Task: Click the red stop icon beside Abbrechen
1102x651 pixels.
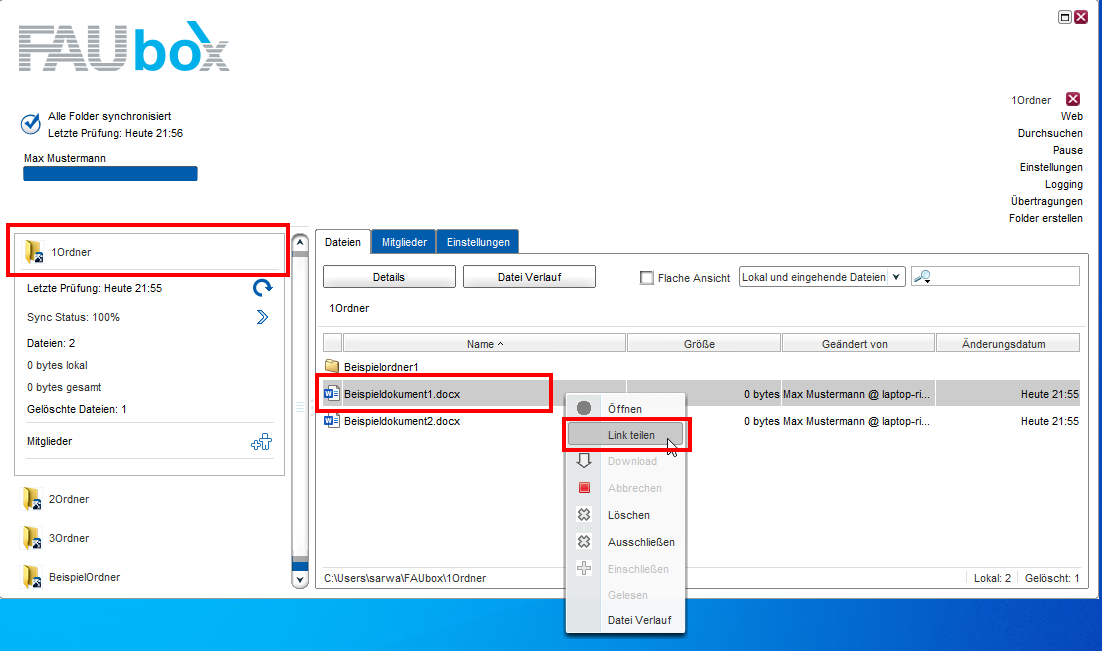Action: (x=584, y=487)
